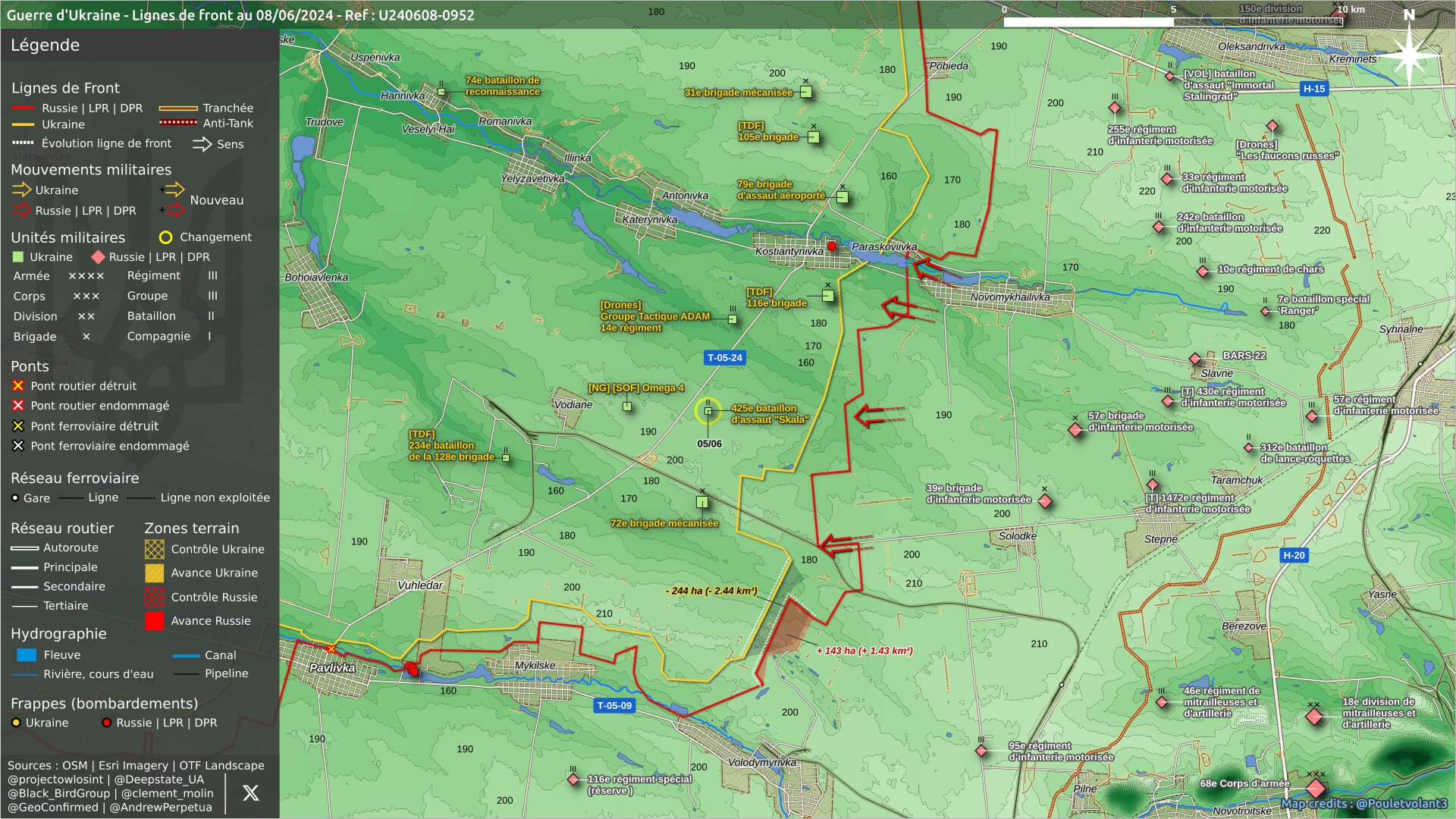Select the 1472e régiment diamond marker
The height and width of the screenshot is (819, 1456).
pyautogui.click(x=1153, y=485)
